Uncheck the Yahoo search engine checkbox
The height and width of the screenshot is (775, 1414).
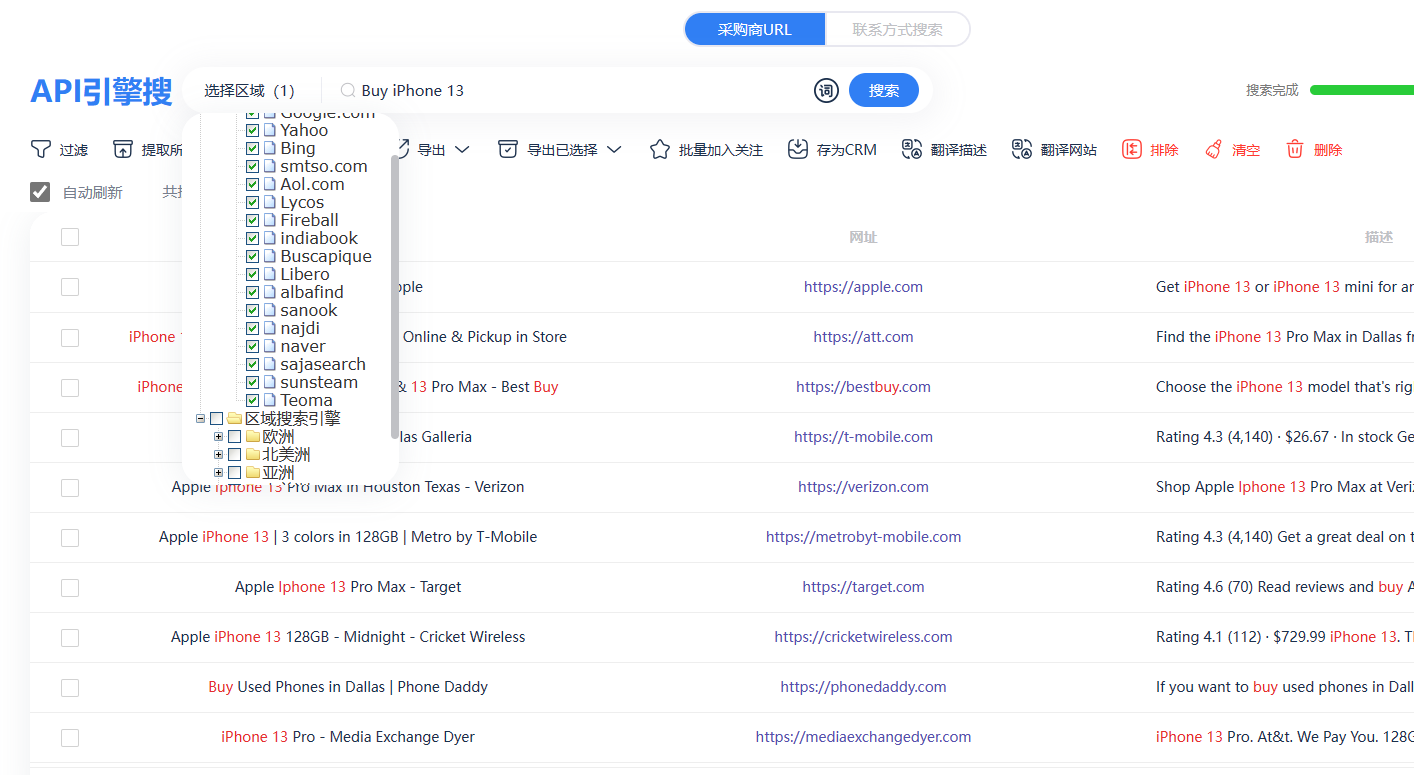[x=252, y=130]
